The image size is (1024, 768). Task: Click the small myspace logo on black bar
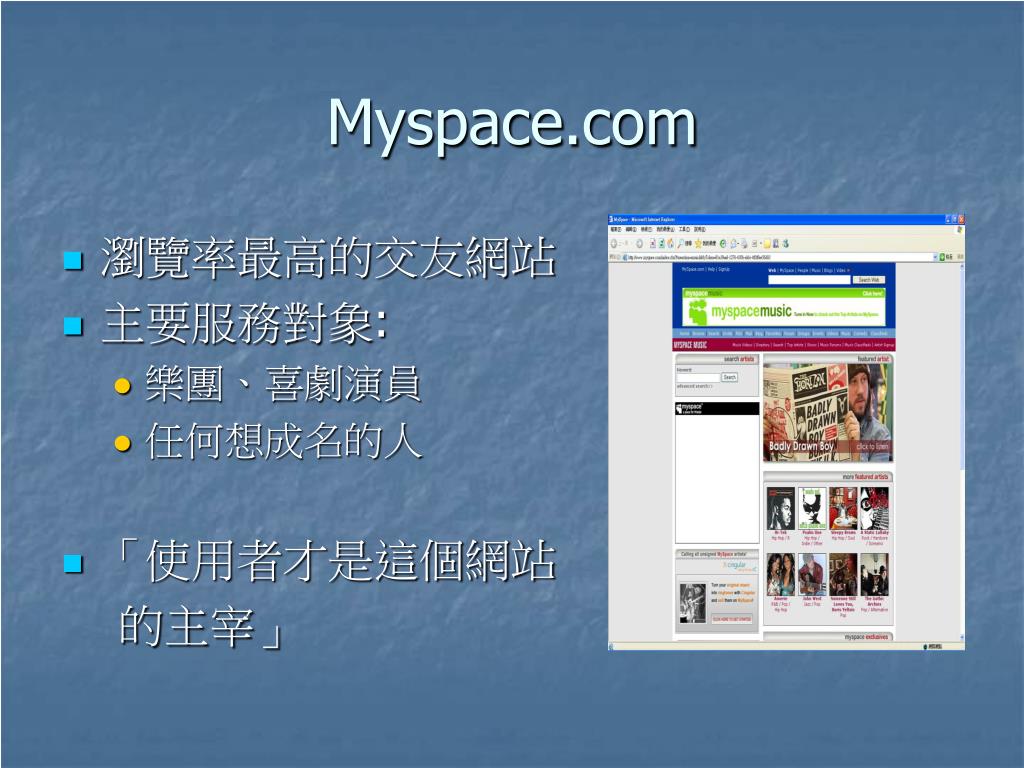point(689,408)
